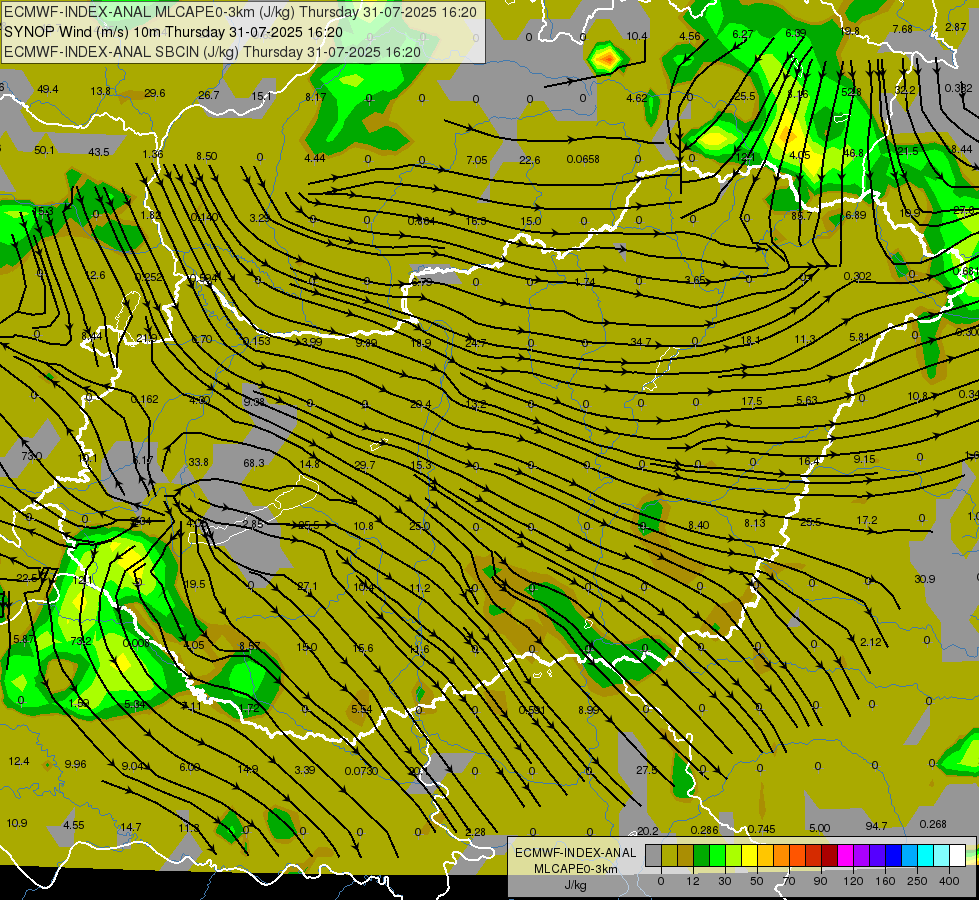The height and width of the screenshot is (900, 979).
Task: Click the '10.4' value near the top
Action: (x=636, y=36)
